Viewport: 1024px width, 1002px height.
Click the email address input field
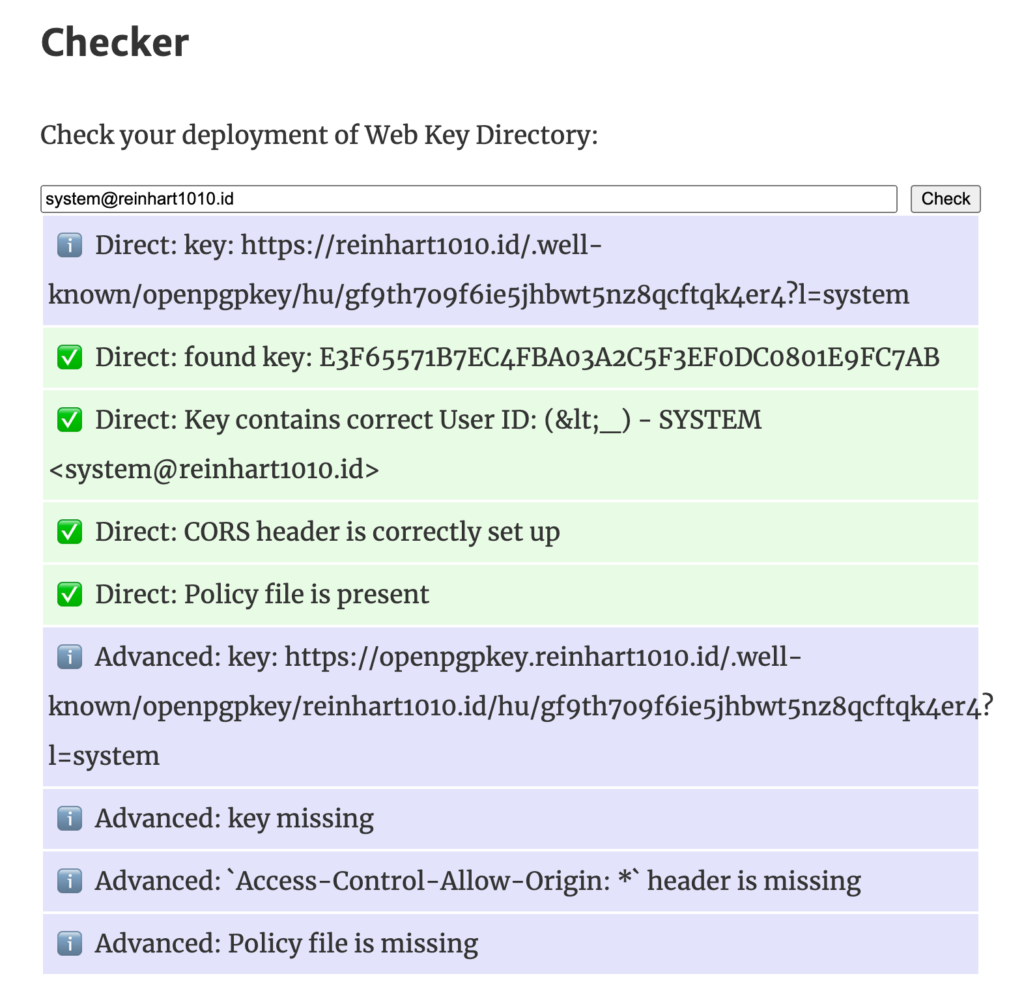click(x=468, y=199)
